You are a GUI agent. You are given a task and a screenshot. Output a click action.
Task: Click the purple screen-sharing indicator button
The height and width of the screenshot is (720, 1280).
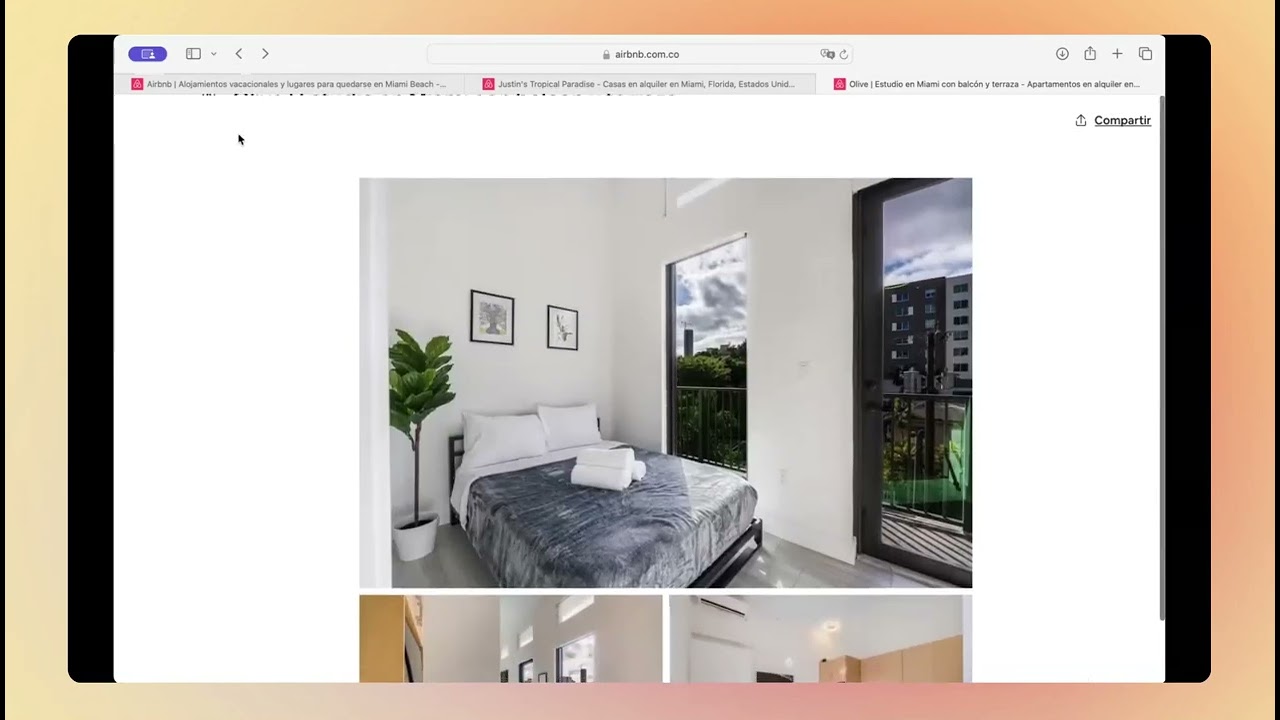[147, 54]
